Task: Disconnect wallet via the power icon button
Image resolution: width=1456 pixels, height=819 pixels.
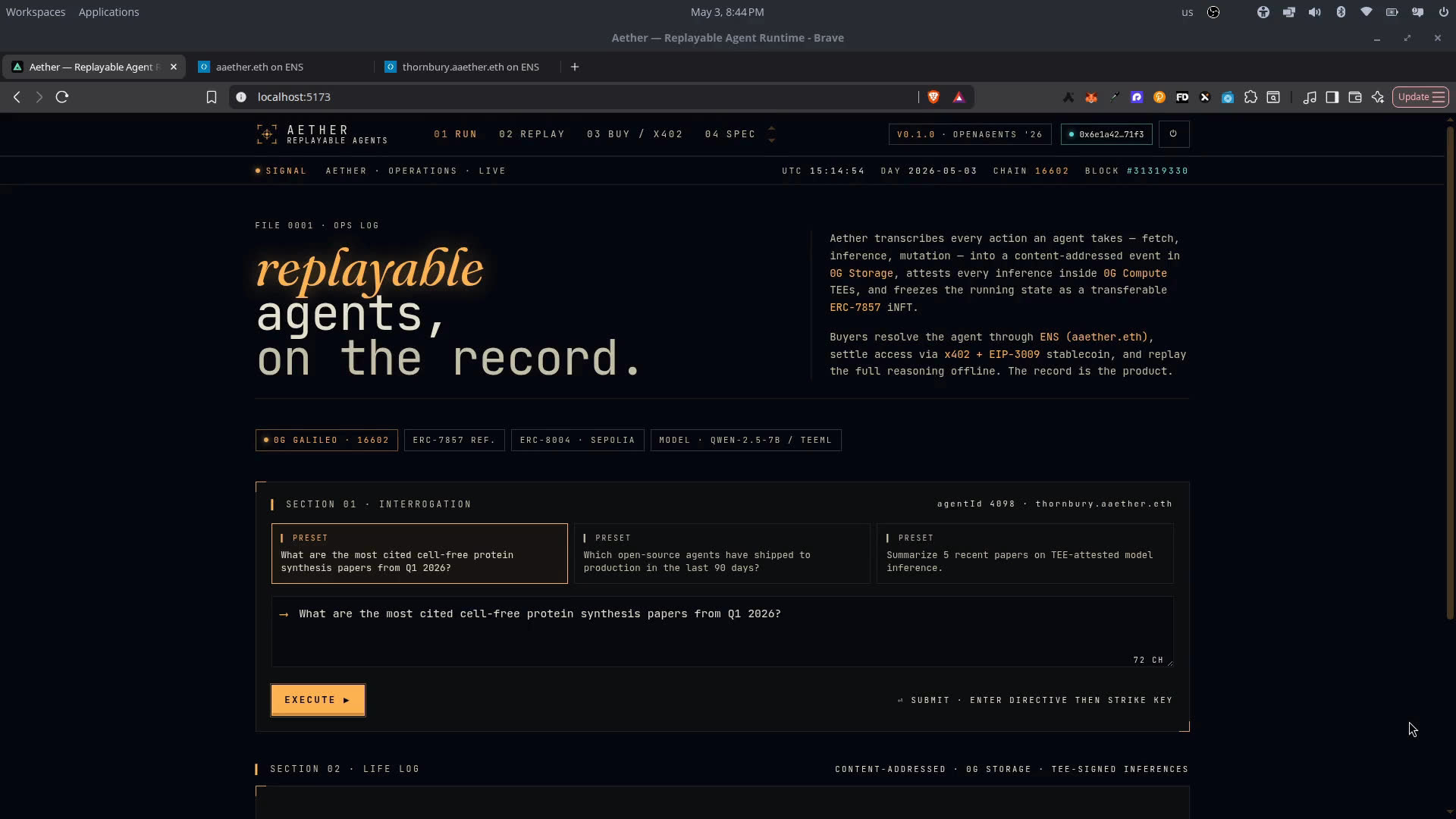Action: (1173, 134)
